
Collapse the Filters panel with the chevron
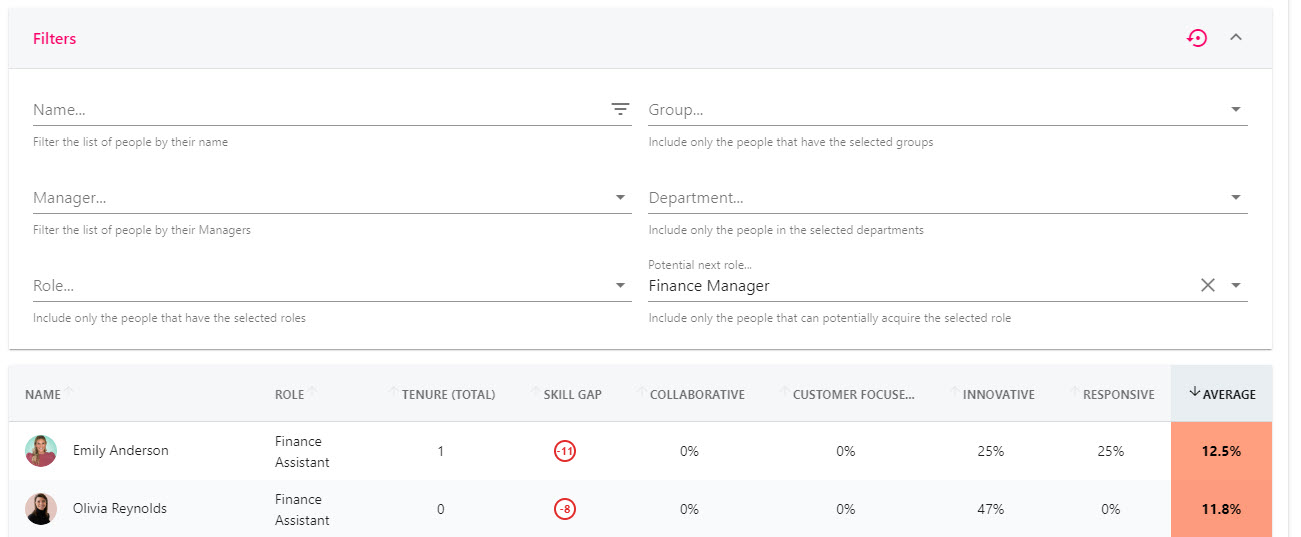point(1236,38)
